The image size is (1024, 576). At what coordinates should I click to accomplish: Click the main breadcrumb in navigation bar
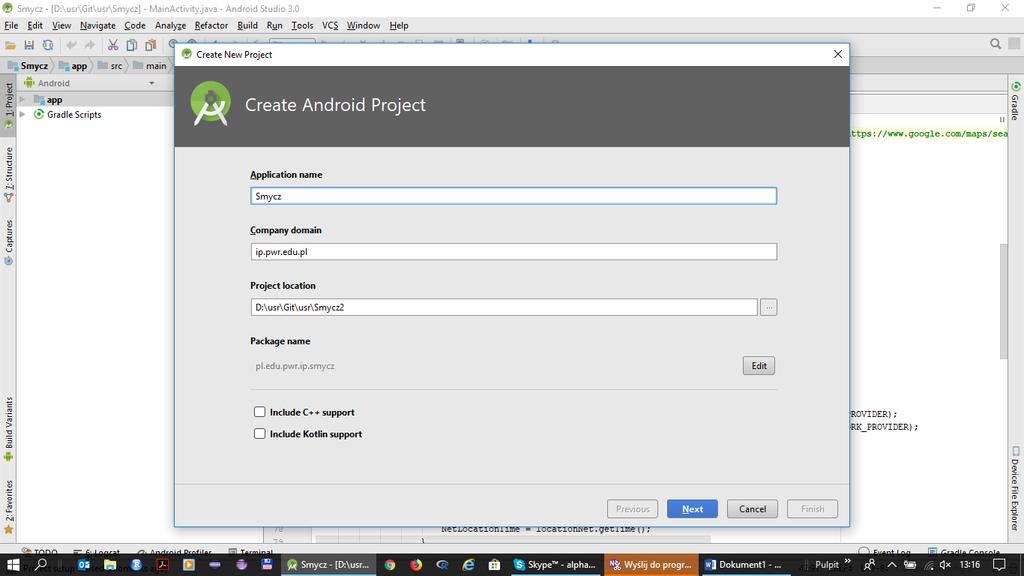[x=150, y=65]
